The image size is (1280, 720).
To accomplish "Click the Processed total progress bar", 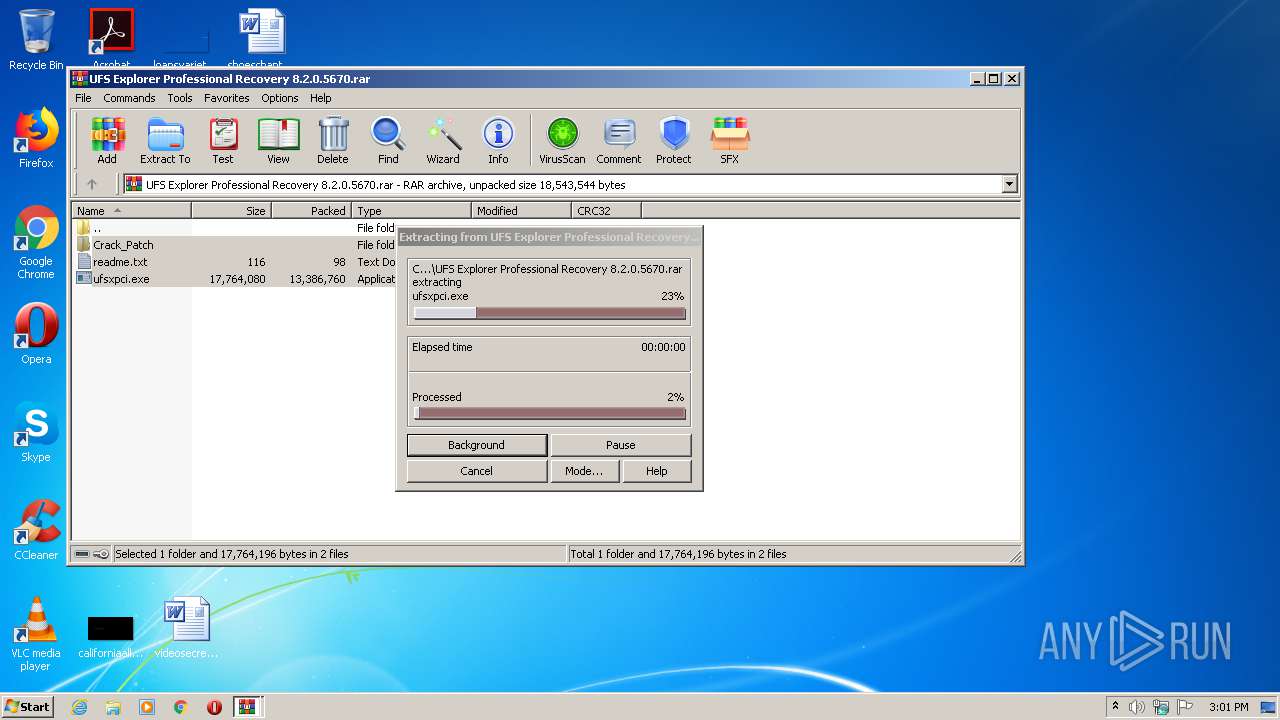I will (550, 413).
